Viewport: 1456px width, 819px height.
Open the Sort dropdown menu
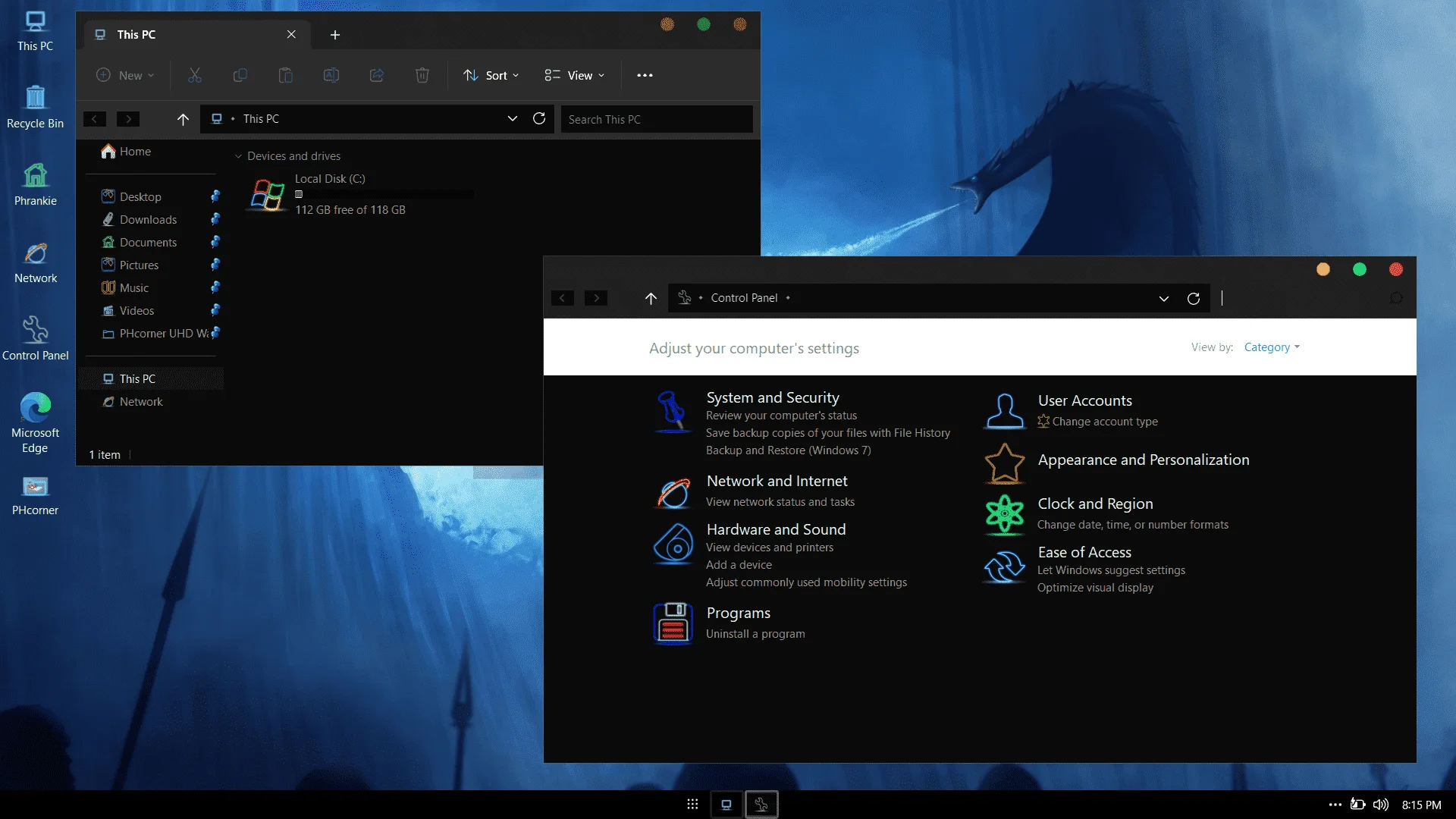click(491, 75)
